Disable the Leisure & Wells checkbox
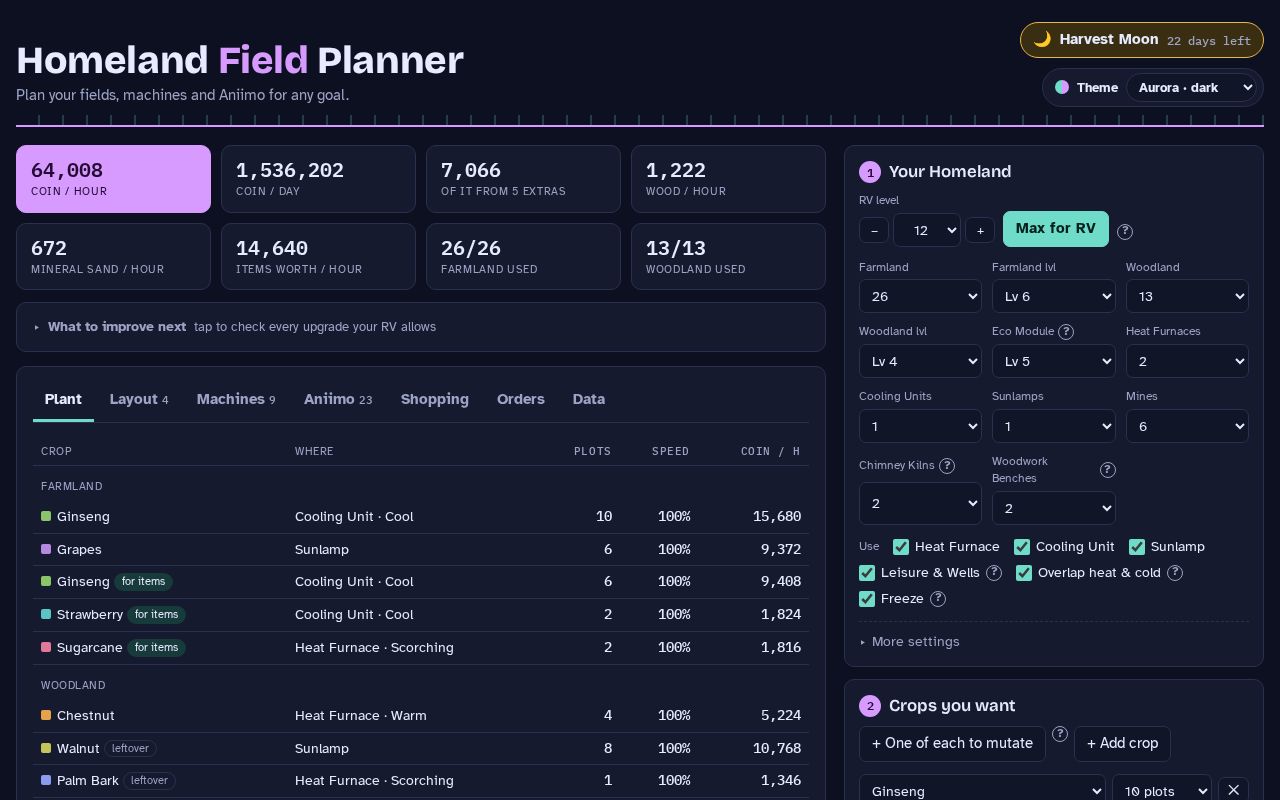1280x800 pixels. [x=867, y=573]
